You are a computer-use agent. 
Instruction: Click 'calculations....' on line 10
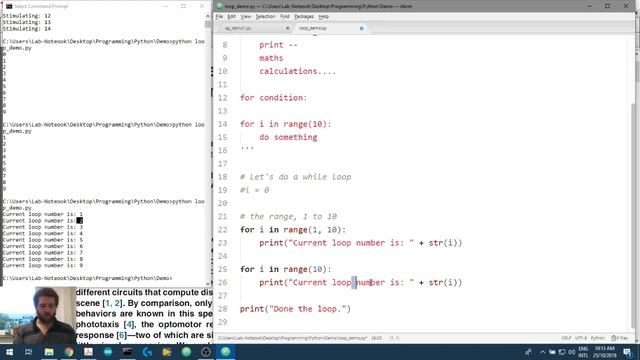click(x=298, y=71)
